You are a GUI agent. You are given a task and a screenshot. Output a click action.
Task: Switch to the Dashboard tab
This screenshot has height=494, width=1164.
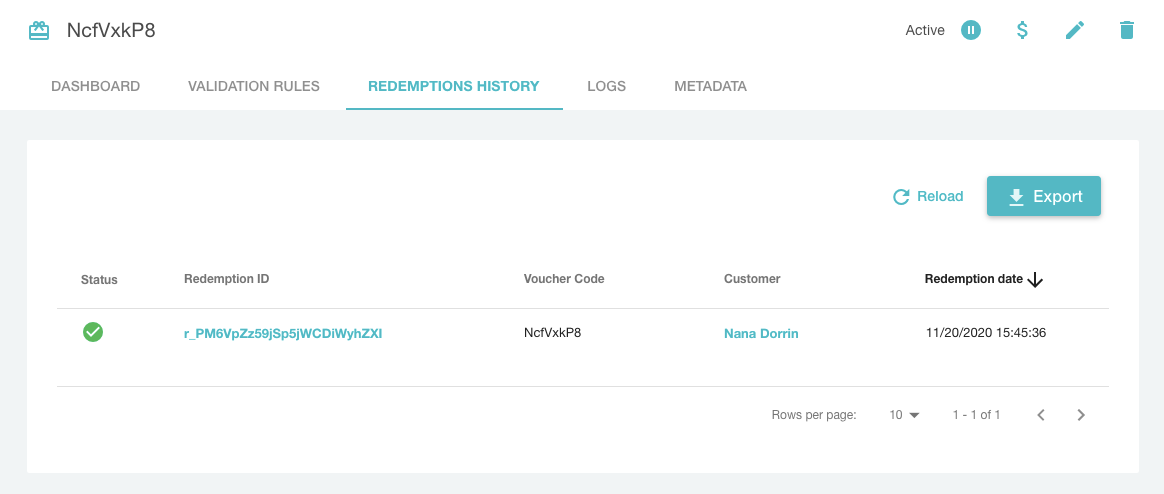pos(95,86)
